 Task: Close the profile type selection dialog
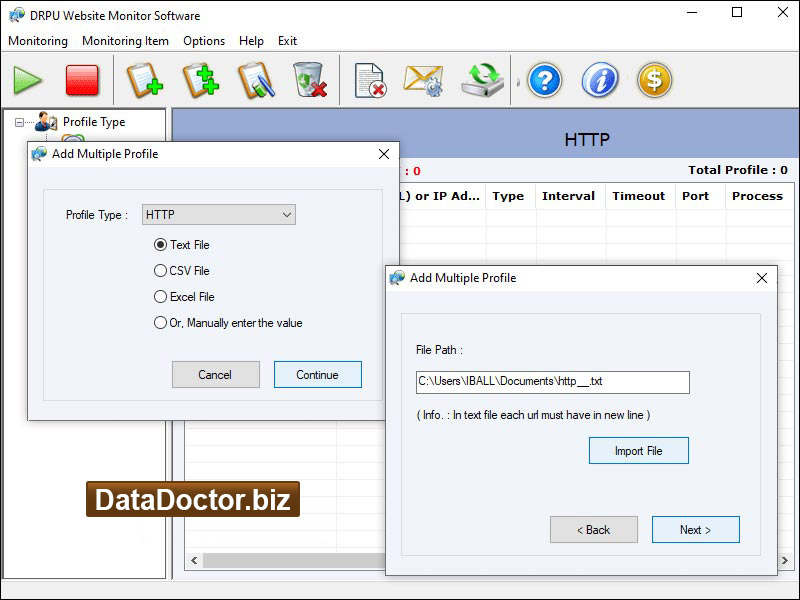coord(384,154)
